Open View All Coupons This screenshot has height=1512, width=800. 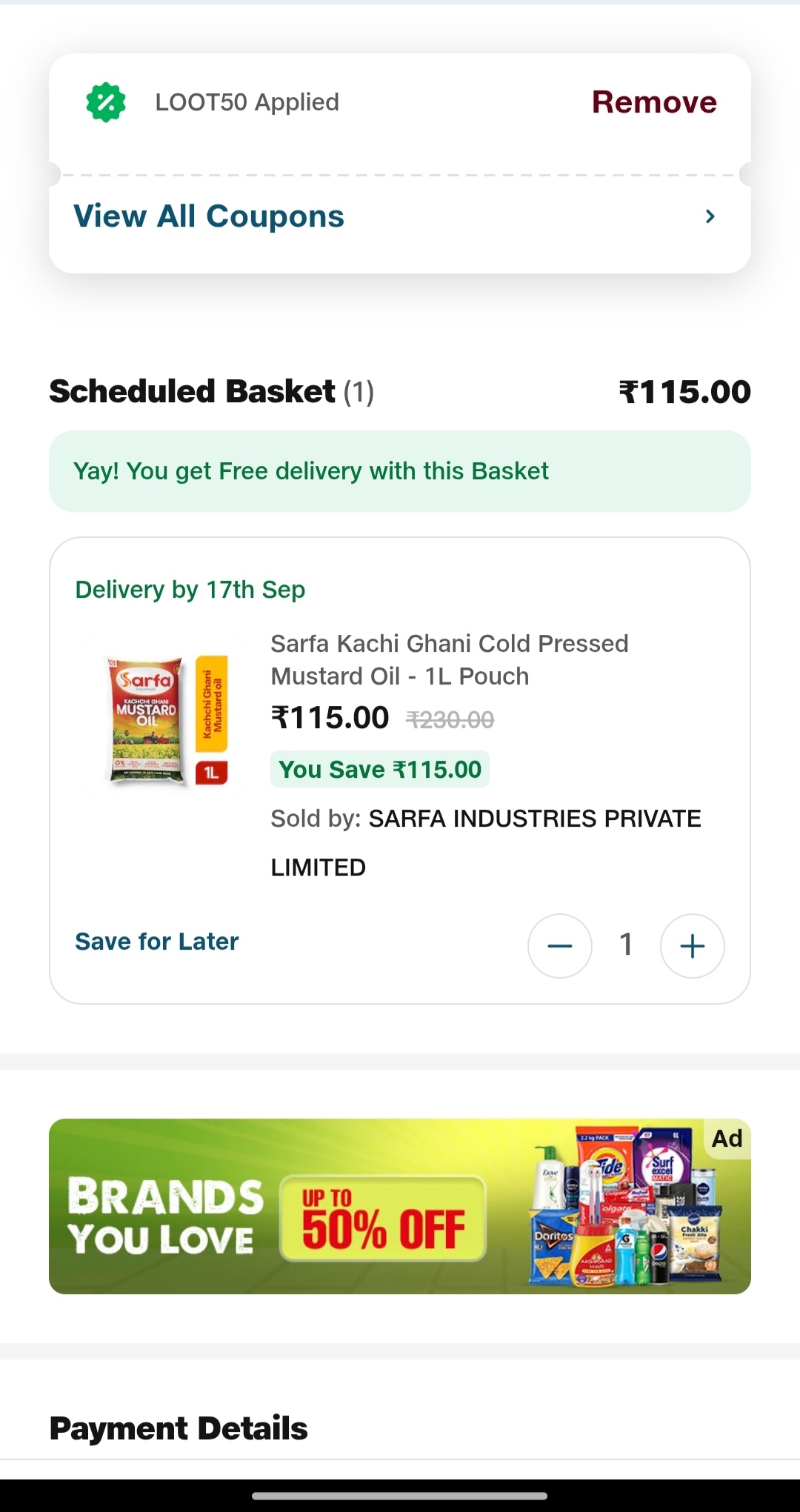[x=209, y=216]
